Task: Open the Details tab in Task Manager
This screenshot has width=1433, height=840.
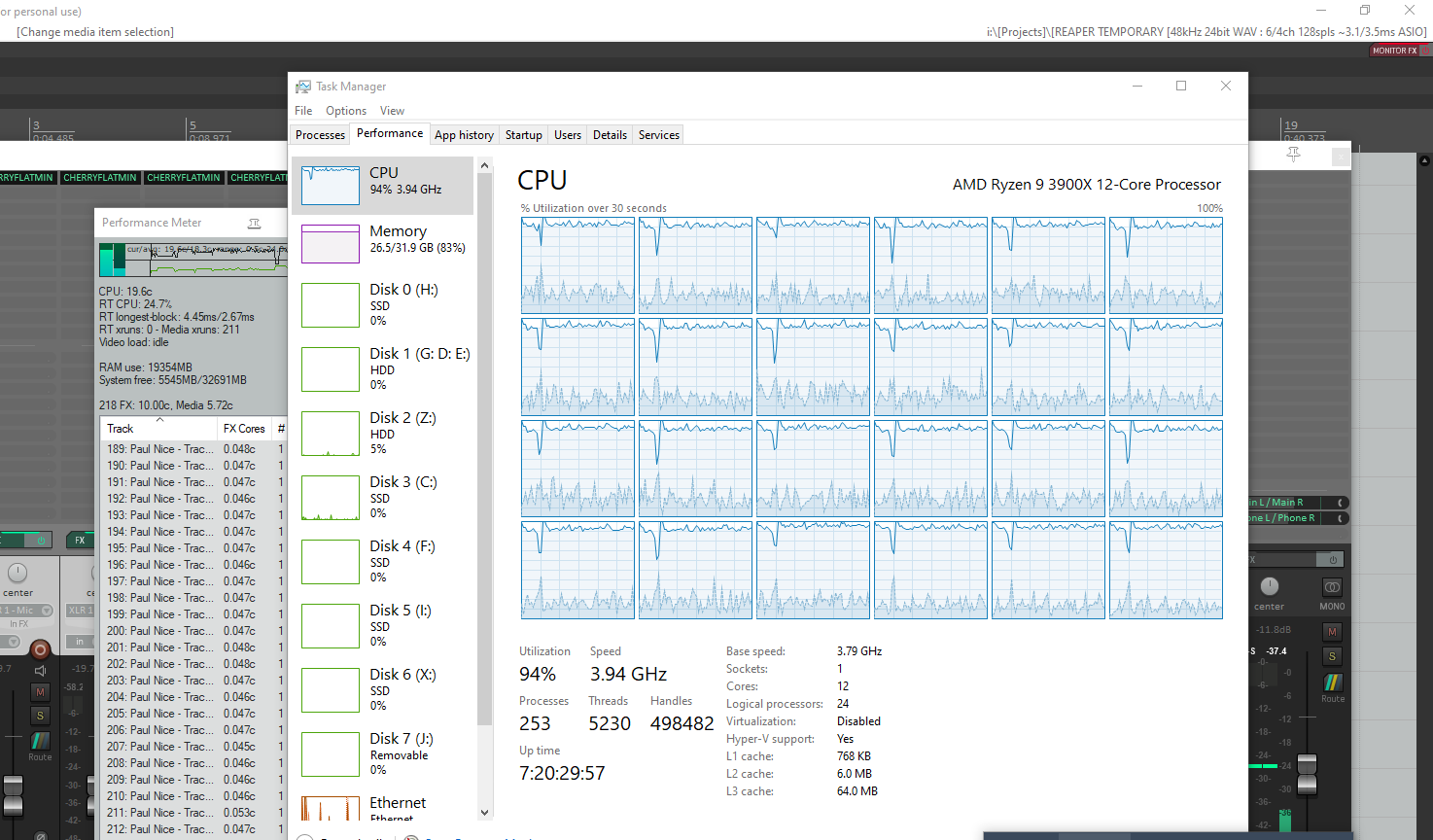Action: (x=610, y=135)
